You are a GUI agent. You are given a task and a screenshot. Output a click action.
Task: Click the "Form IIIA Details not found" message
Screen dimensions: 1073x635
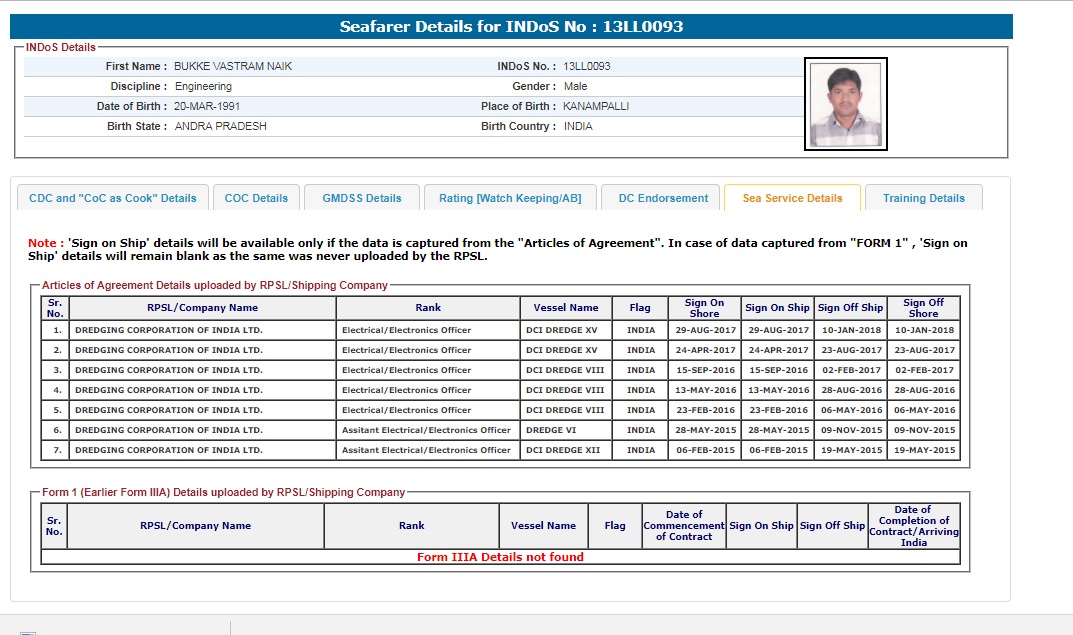500,557
